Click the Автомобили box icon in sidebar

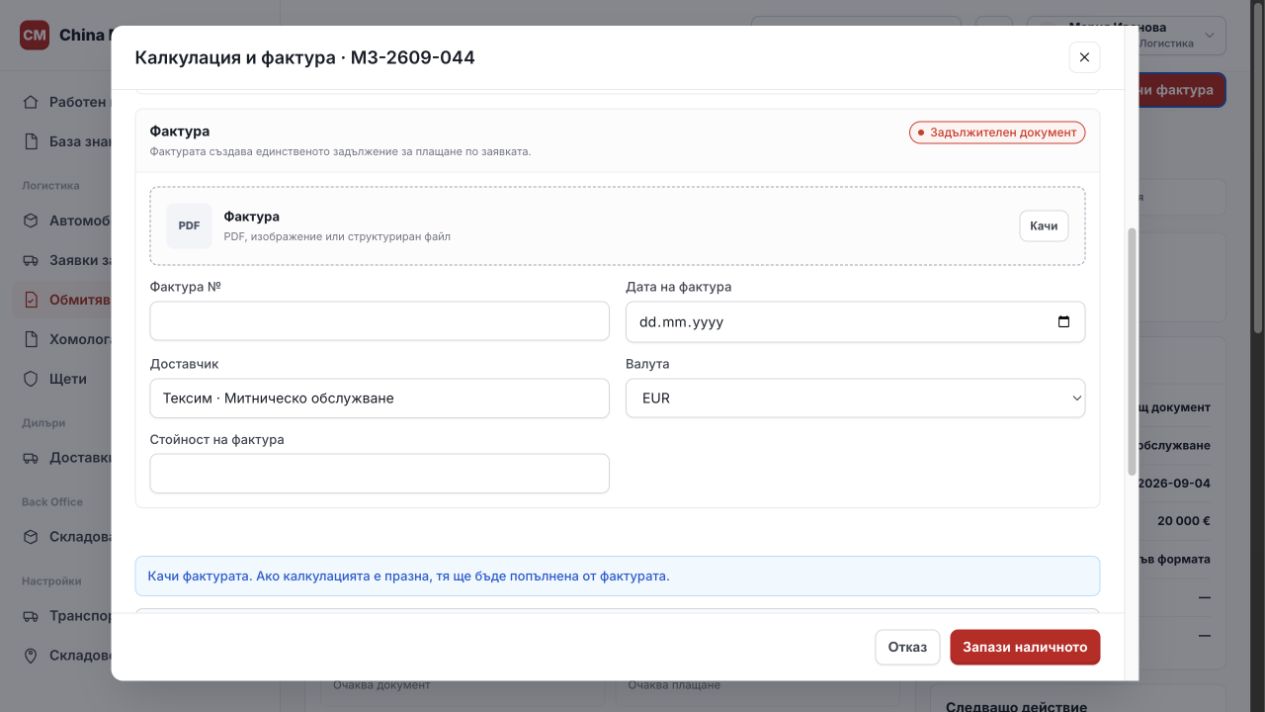point(31,220)
